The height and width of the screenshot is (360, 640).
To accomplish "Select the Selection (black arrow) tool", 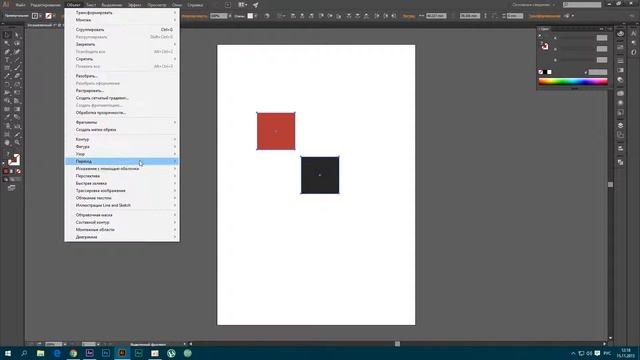I will tap(7, 35).
